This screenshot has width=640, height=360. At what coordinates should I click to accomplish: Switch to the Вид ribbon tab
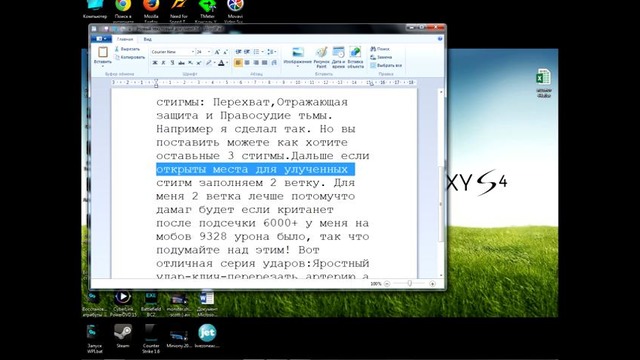148,39
